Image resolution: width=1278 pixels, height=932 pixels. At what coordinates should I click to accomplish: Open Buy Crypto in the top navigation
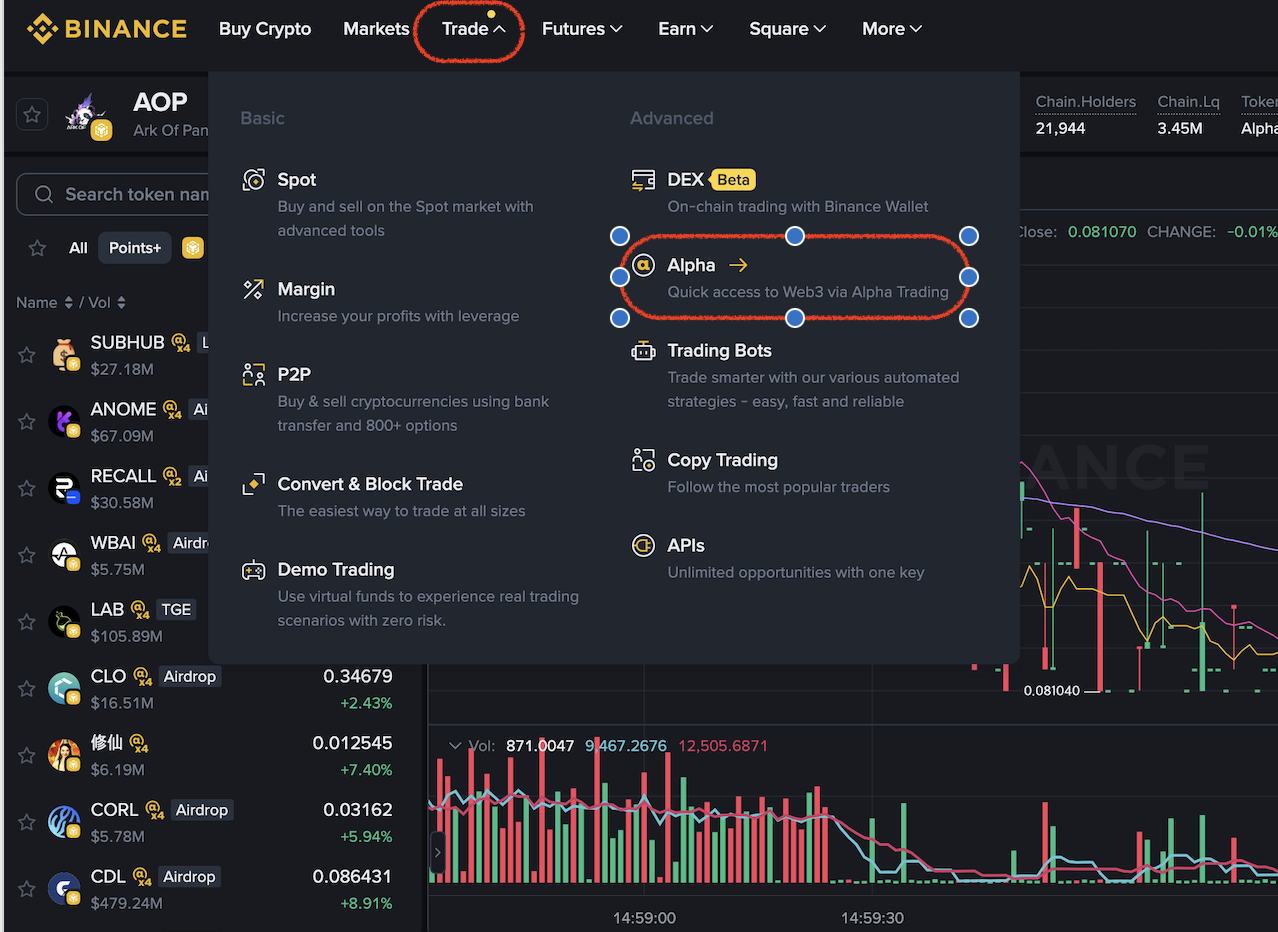(x=265, y=29)
